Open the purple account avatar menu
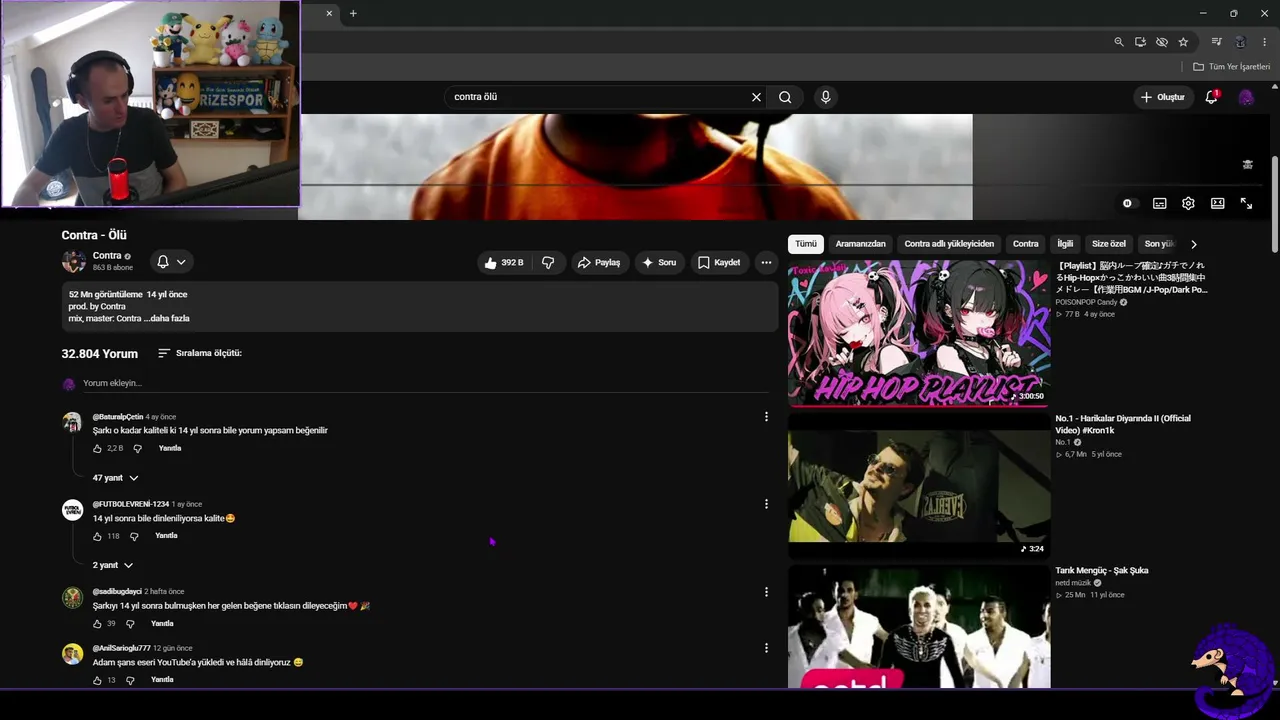The image size is (1280, 720). click(1246, 97)
